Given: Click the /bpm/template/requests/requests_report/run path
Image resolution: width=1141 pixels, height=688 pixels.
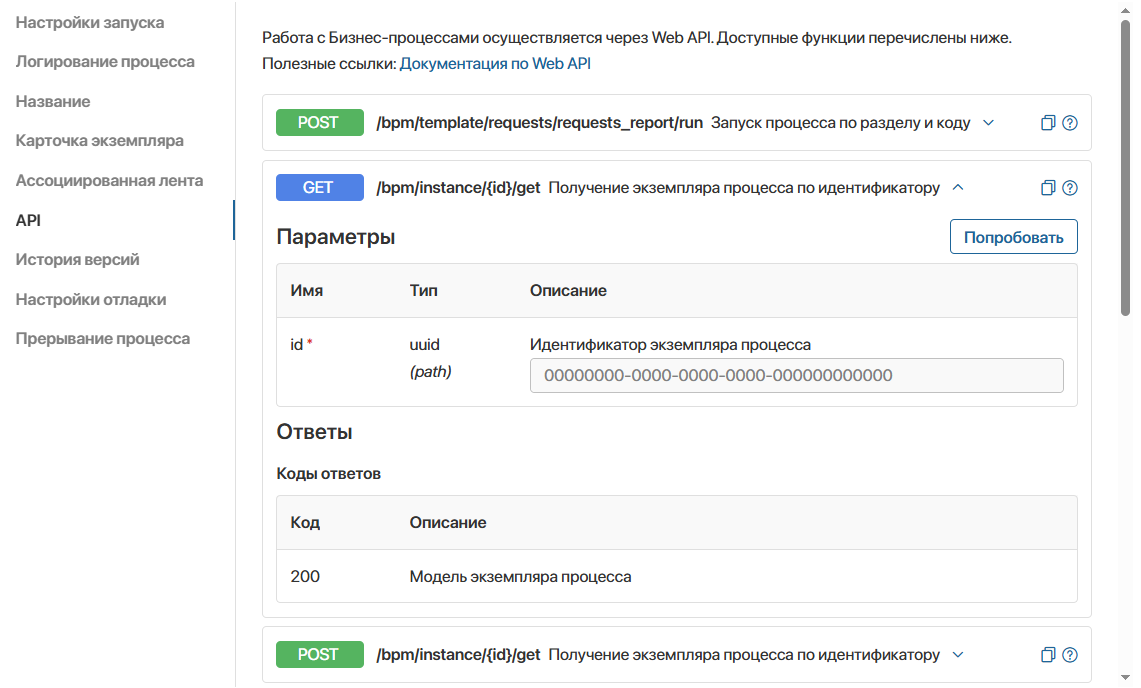Looking at the screenshot, I should click(539, 123).
